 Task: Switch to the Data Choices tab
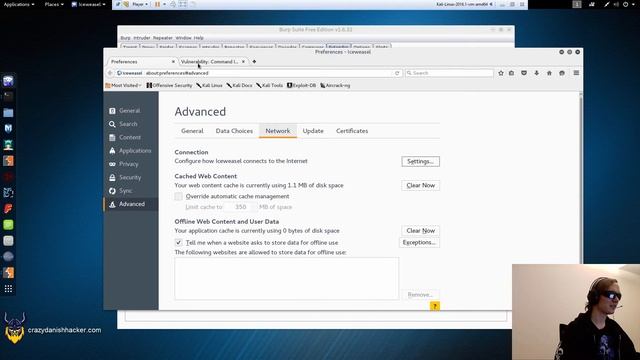coord(234,131)
